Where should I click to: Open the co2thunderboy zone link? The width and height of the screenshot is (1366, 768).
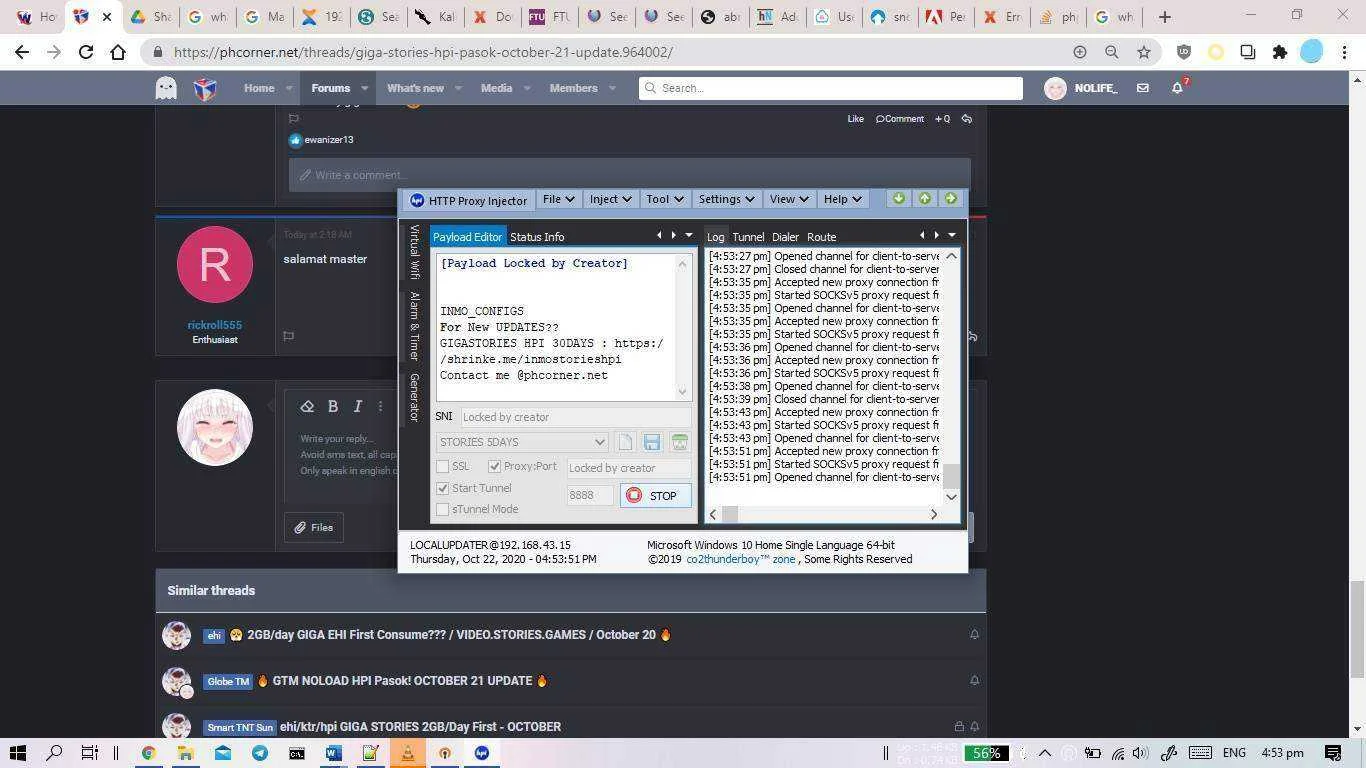click(x=741, y=559)
